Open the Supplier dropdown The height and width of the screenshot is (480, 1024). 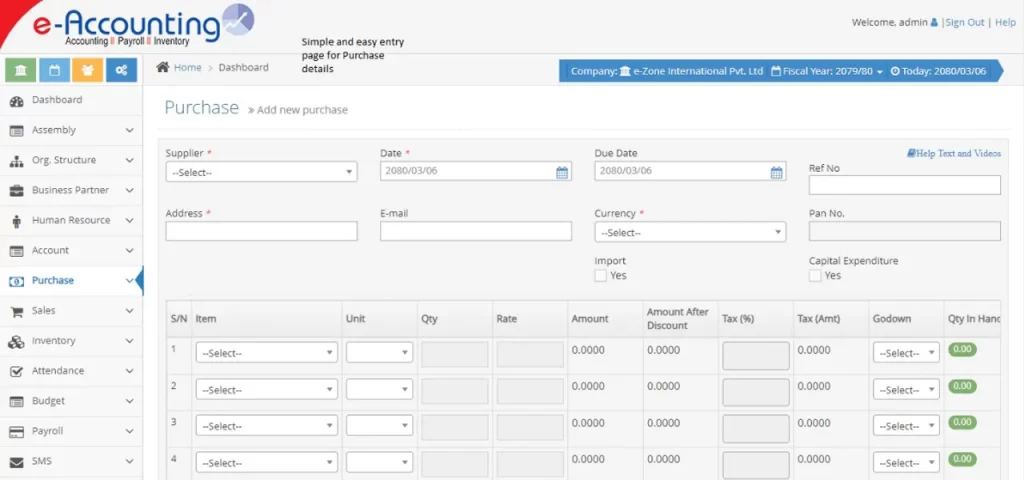pos(261,172)
